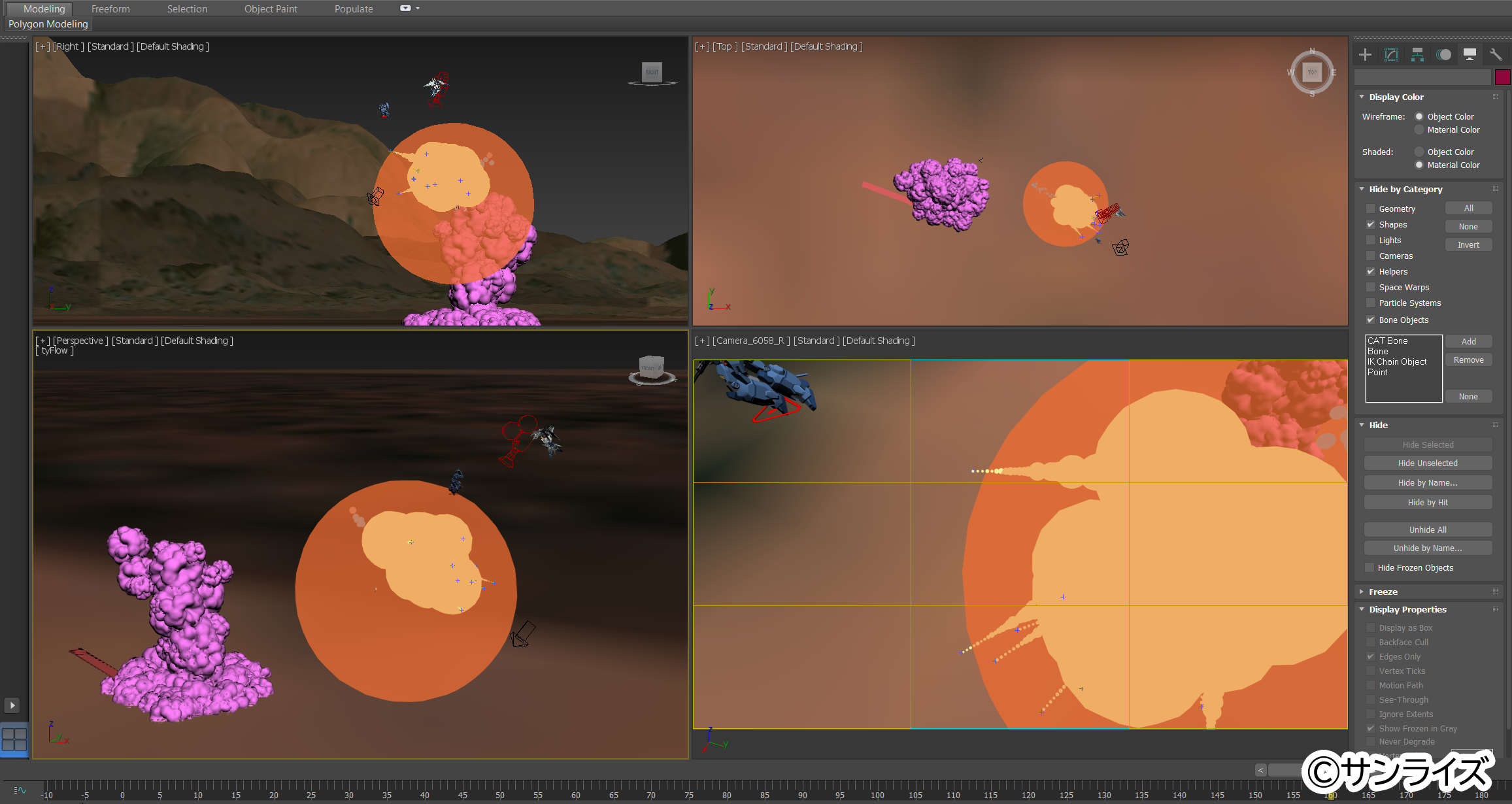Open the Modify command panel tab
The image size is (1512, 804).
(1391, 55)
